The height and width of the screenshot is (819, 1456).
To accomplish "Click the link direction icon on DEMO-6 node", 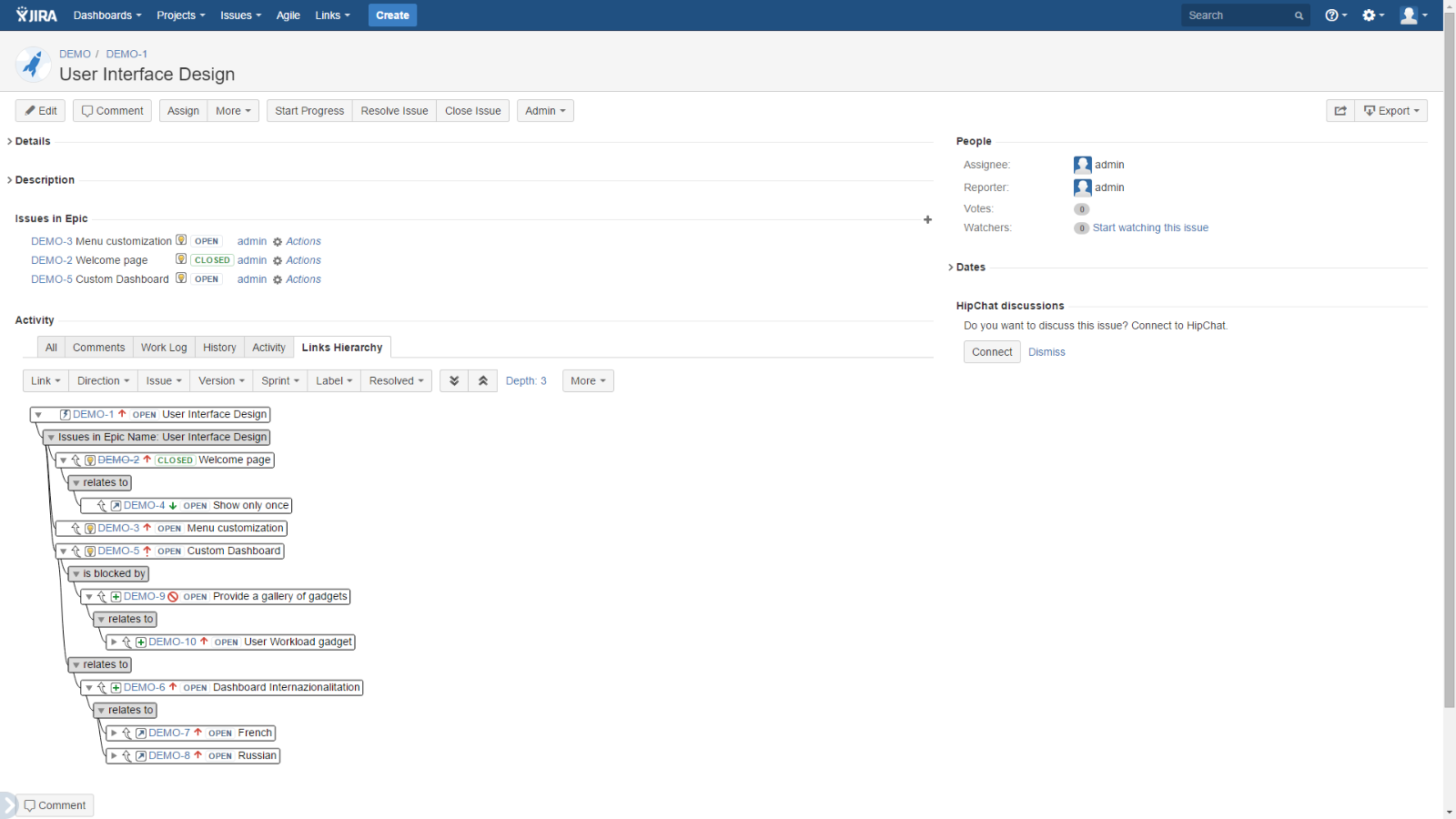I will 102,688.
